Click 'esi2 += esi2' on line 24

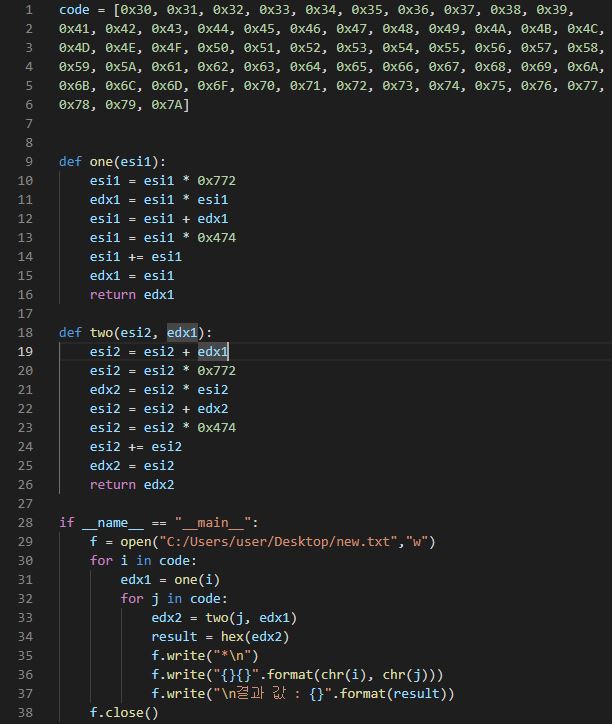136,446
